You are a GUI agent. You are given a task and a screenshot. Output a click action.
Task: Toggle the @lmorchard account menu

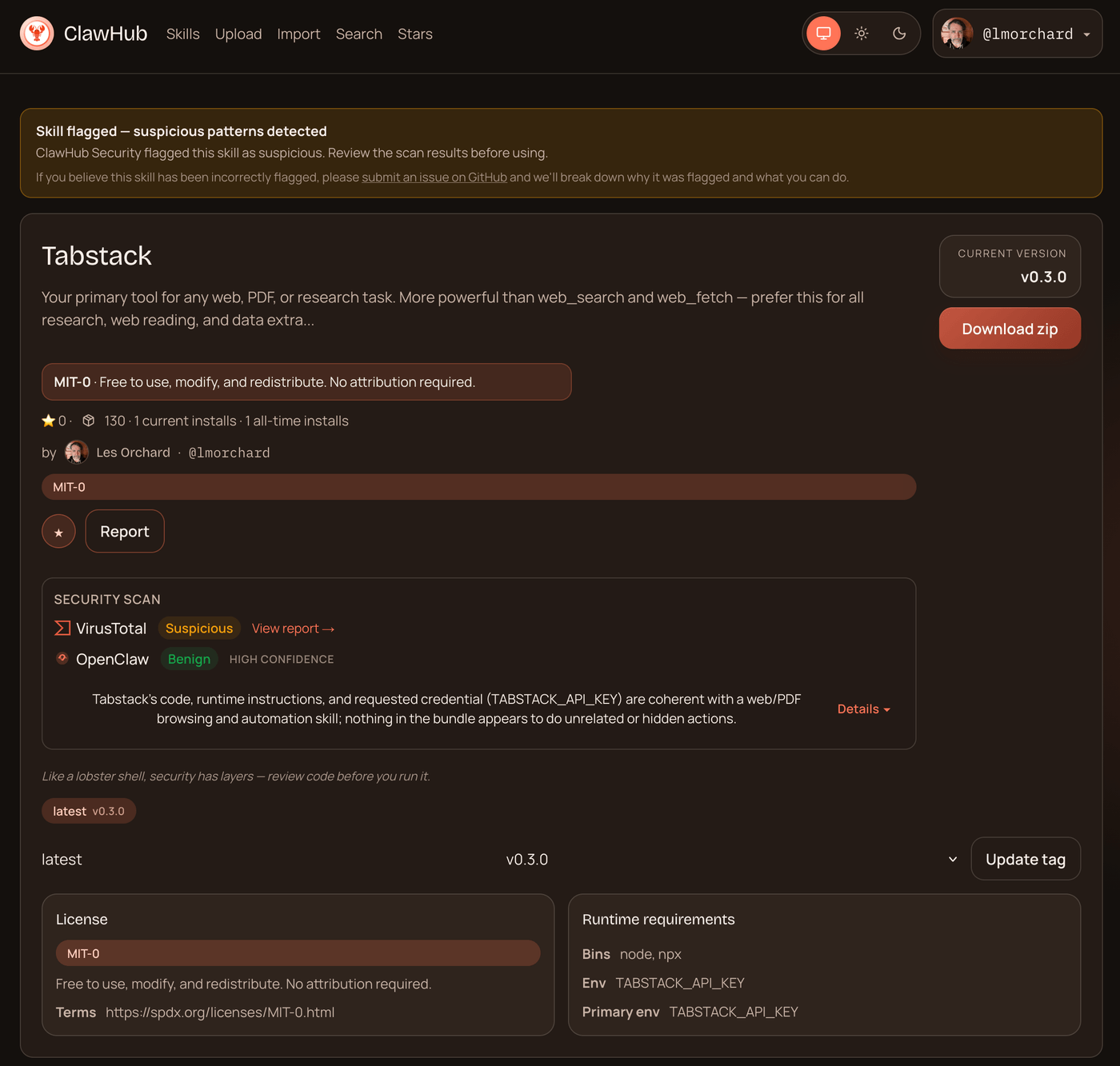1017,34
